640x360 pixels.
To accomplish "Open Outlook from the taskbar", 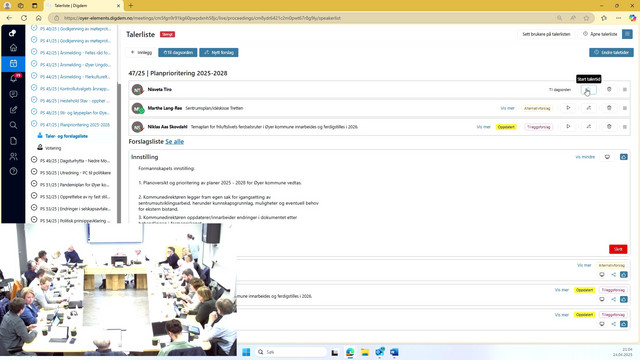I will coord(380,352).
